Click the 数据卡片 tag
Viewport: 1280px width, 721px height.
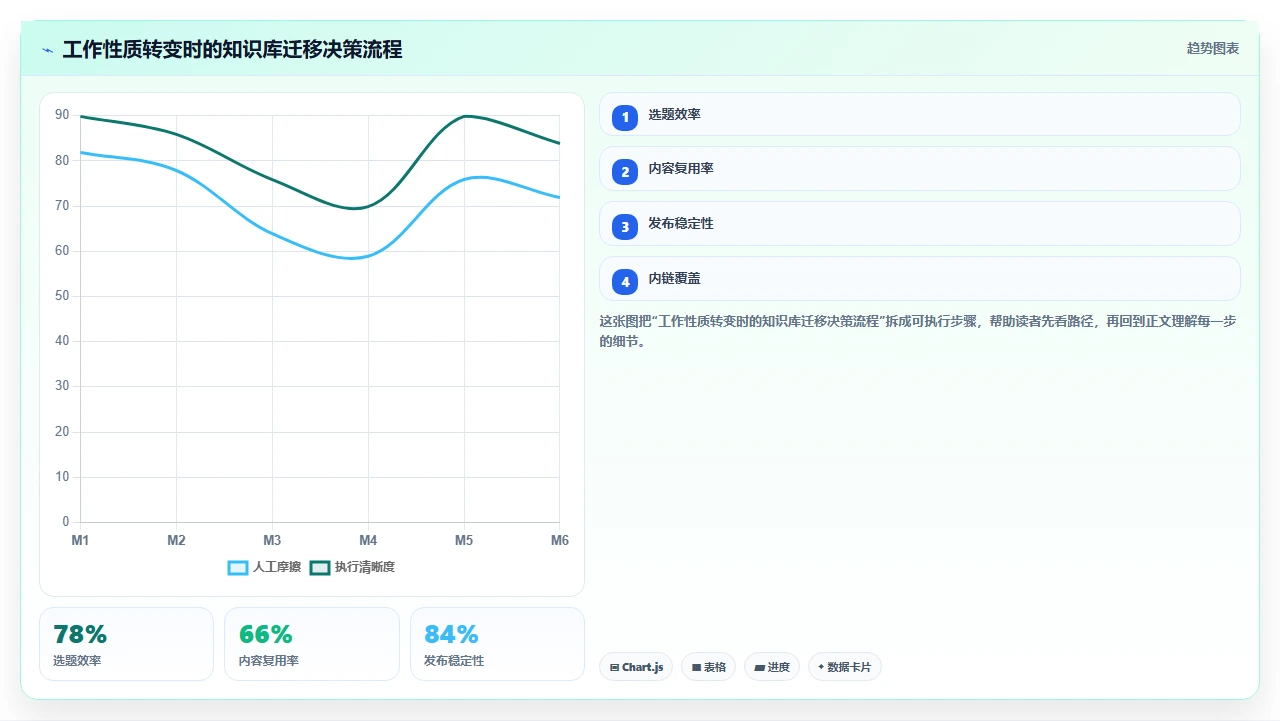point(845,667)
